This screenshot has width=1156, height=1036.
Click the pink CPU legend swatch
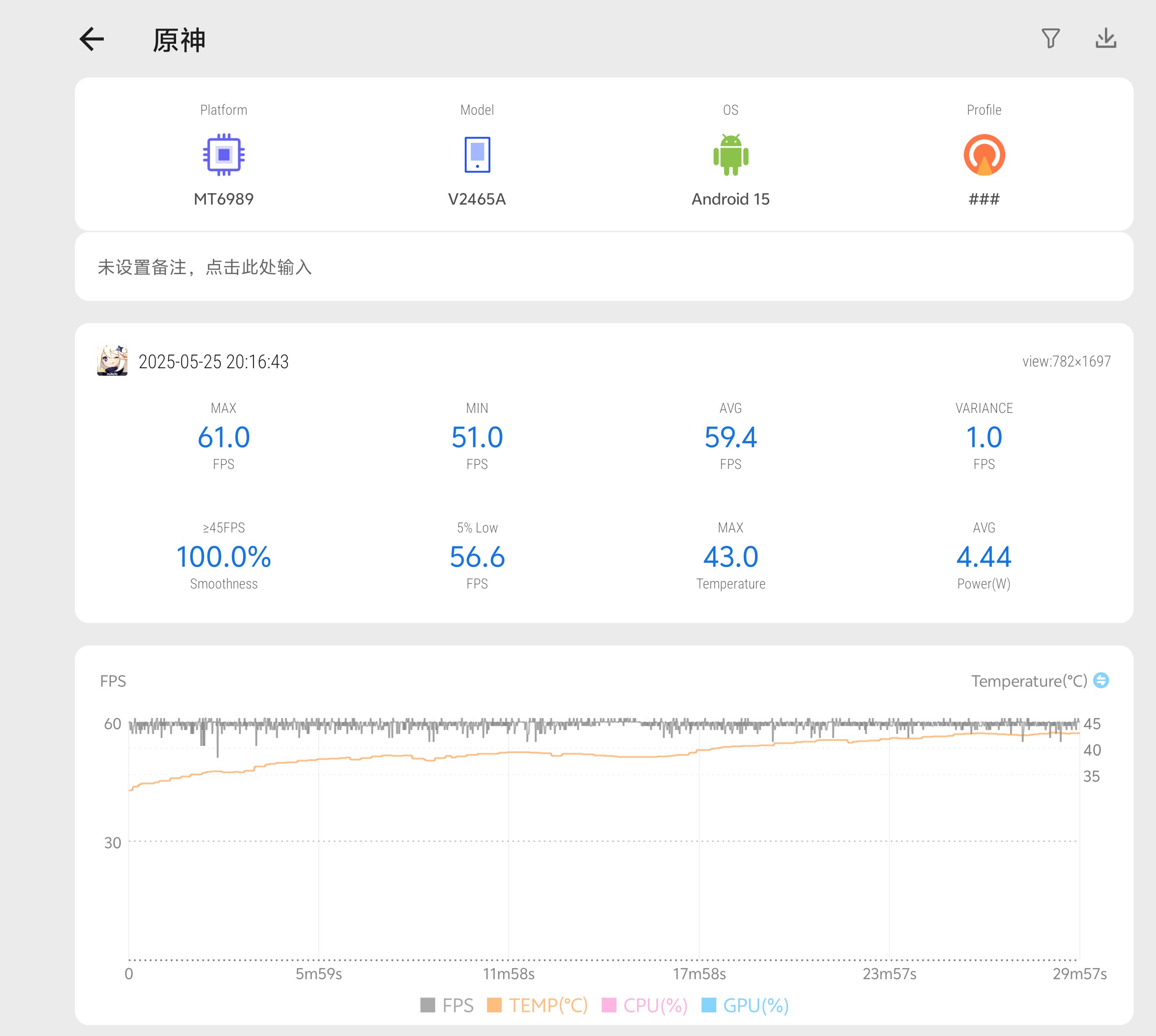point(609,1005)
